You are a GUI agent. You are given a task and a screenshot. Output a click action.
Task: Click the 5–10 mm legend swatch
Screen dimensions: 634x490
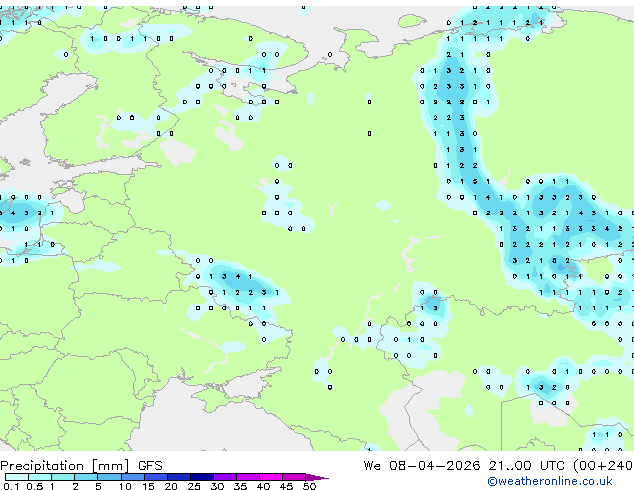click(109, 477)
